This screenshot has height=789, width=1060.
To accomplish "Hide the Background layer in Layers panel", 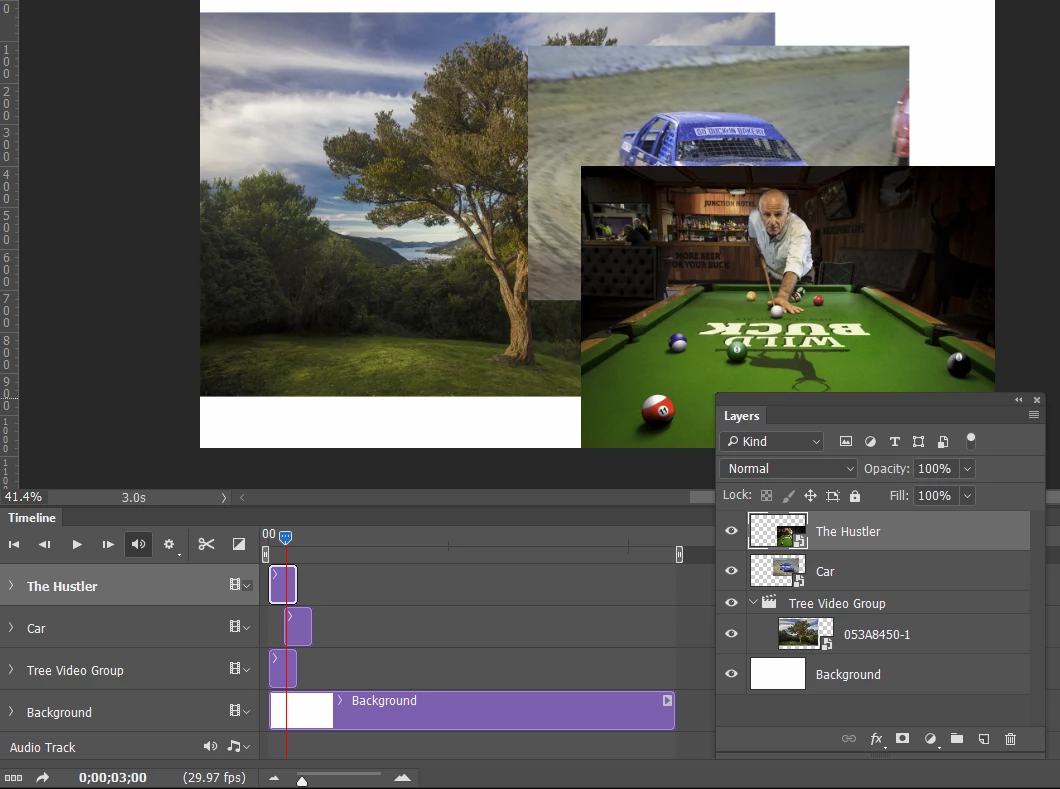I will [731, 673].
